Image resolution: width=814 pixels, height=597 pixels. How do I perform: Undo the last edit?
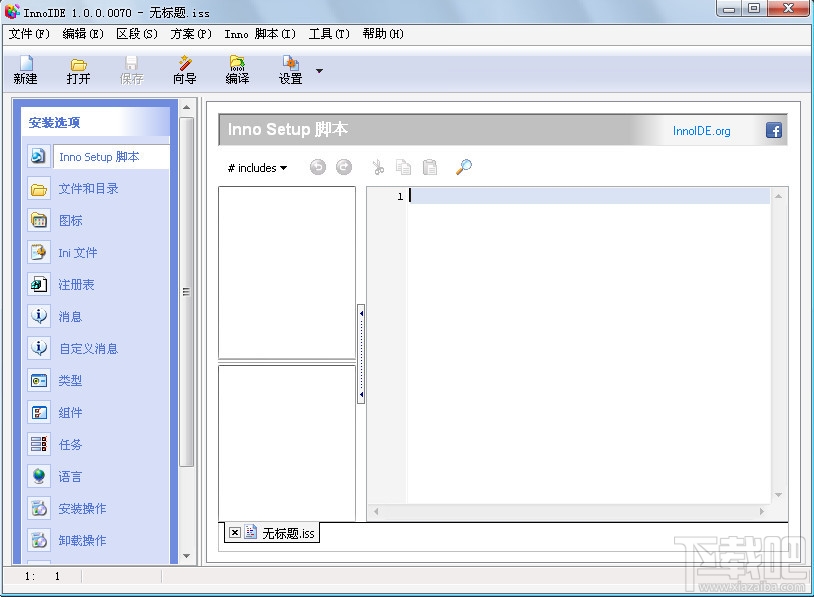pos(318,167)
